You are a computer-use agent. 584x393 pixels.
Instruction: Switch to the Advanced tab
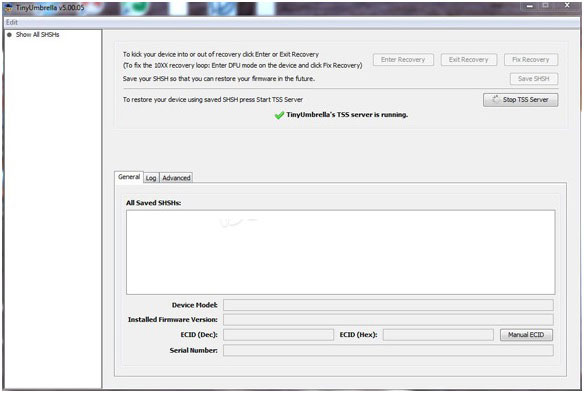click(x=176, y=178)
